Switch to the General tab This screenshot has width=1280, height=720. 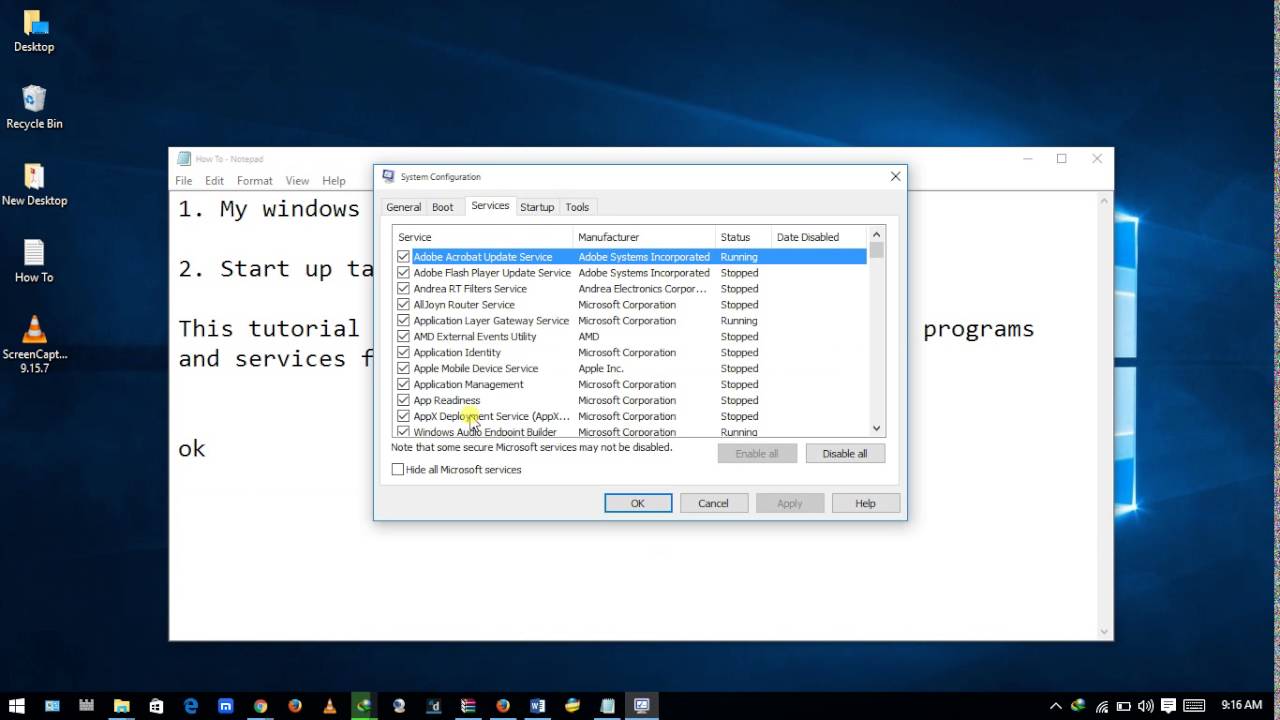(403, 207)
